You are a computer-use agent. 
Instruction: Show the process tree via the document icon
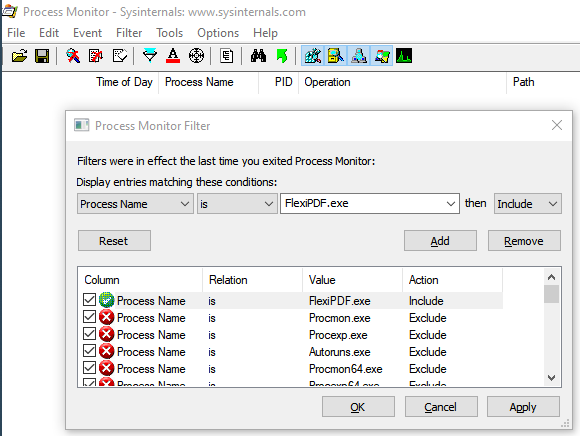click(226, 56)
